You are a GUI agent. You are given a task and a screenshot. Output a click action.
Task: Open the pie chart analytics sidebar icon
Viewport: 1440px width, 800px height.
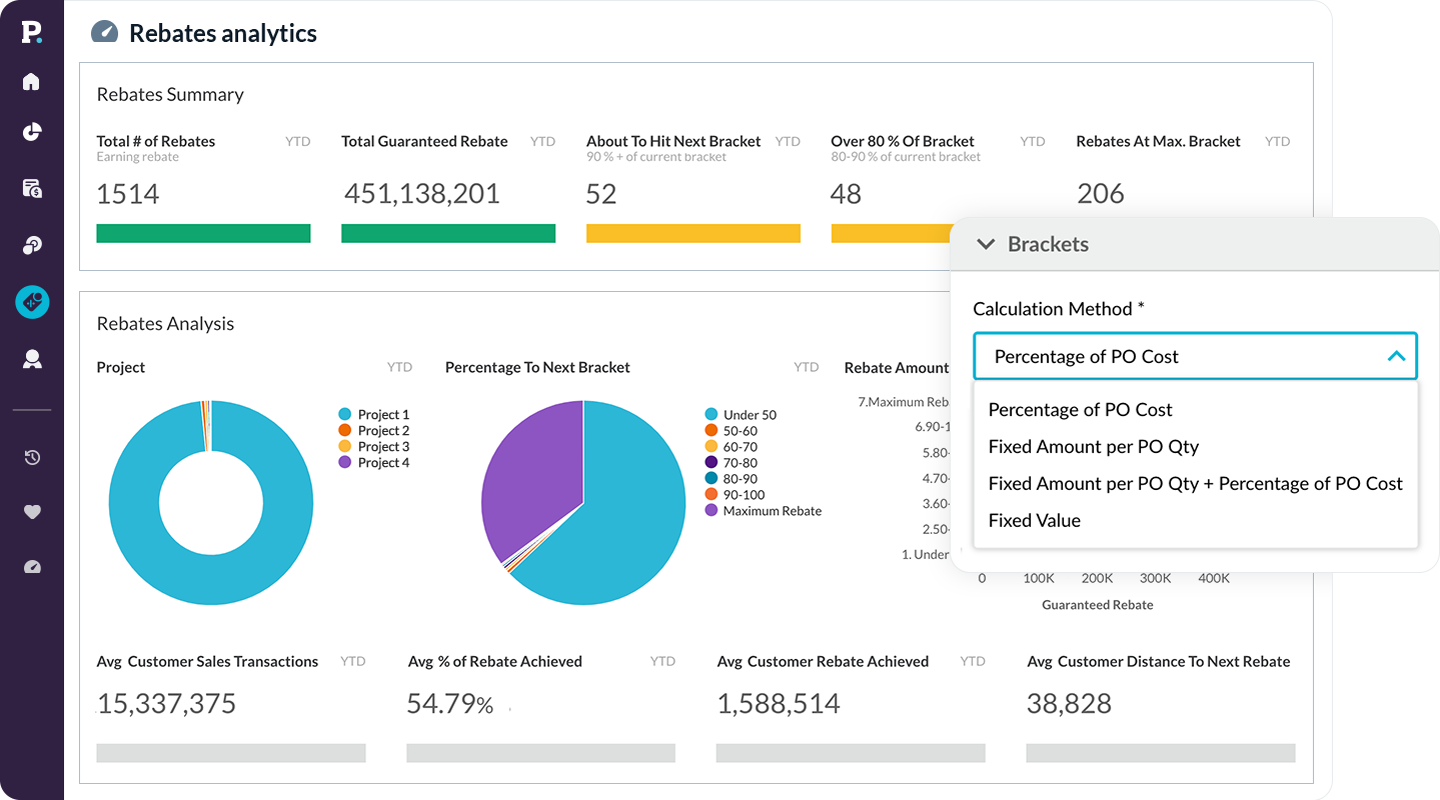[x=32, y=132]
